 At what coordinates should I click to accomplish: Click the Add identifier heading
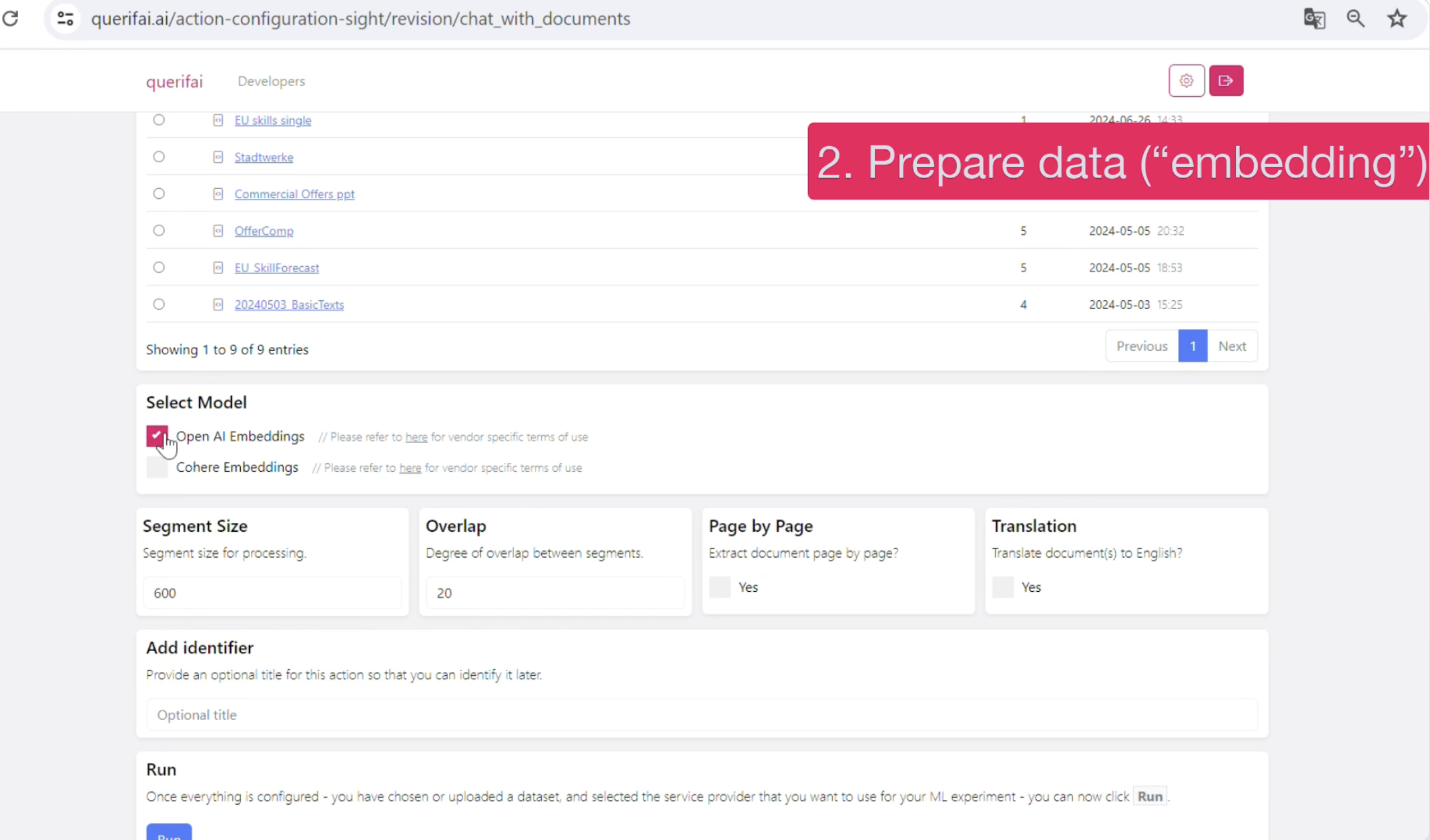coord(200,648)
